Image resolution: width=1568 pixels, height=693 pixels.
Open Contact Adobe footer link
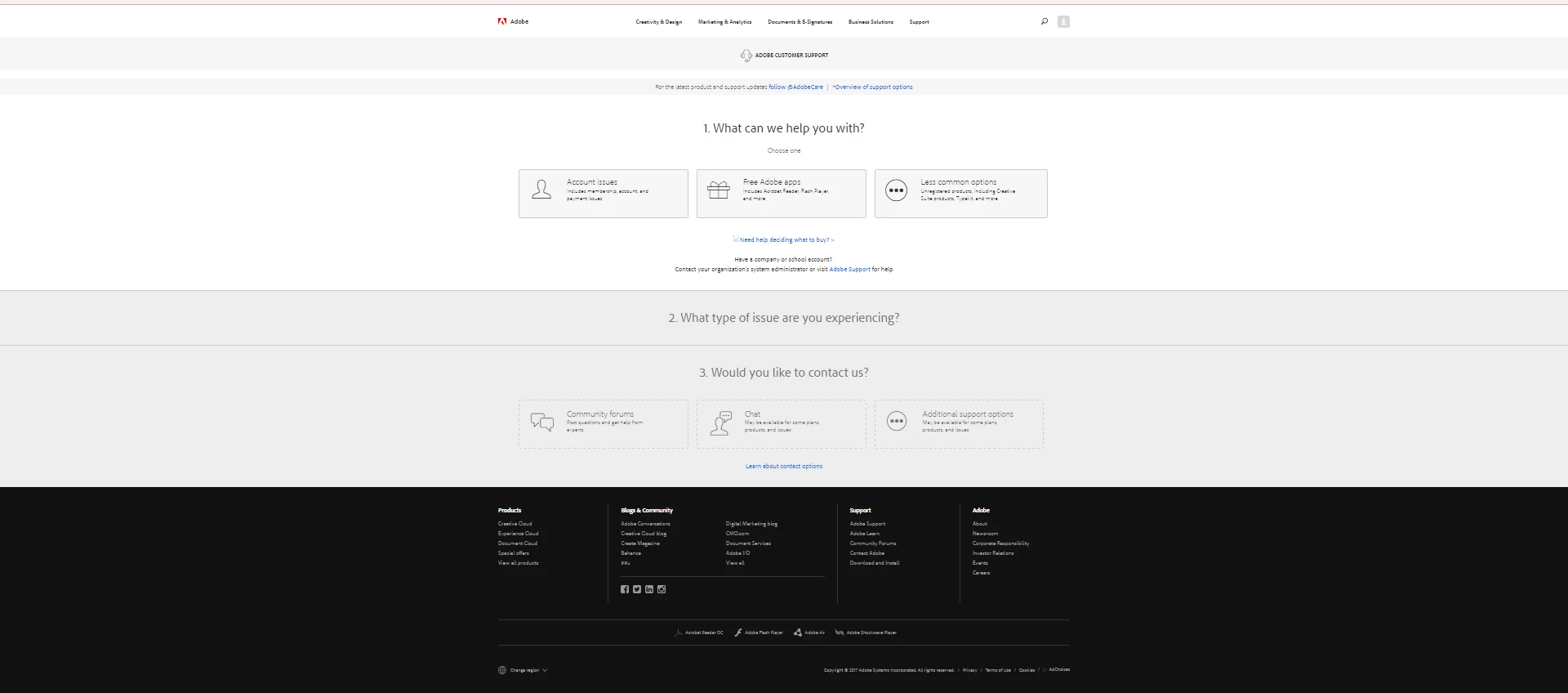click(866, 553)
